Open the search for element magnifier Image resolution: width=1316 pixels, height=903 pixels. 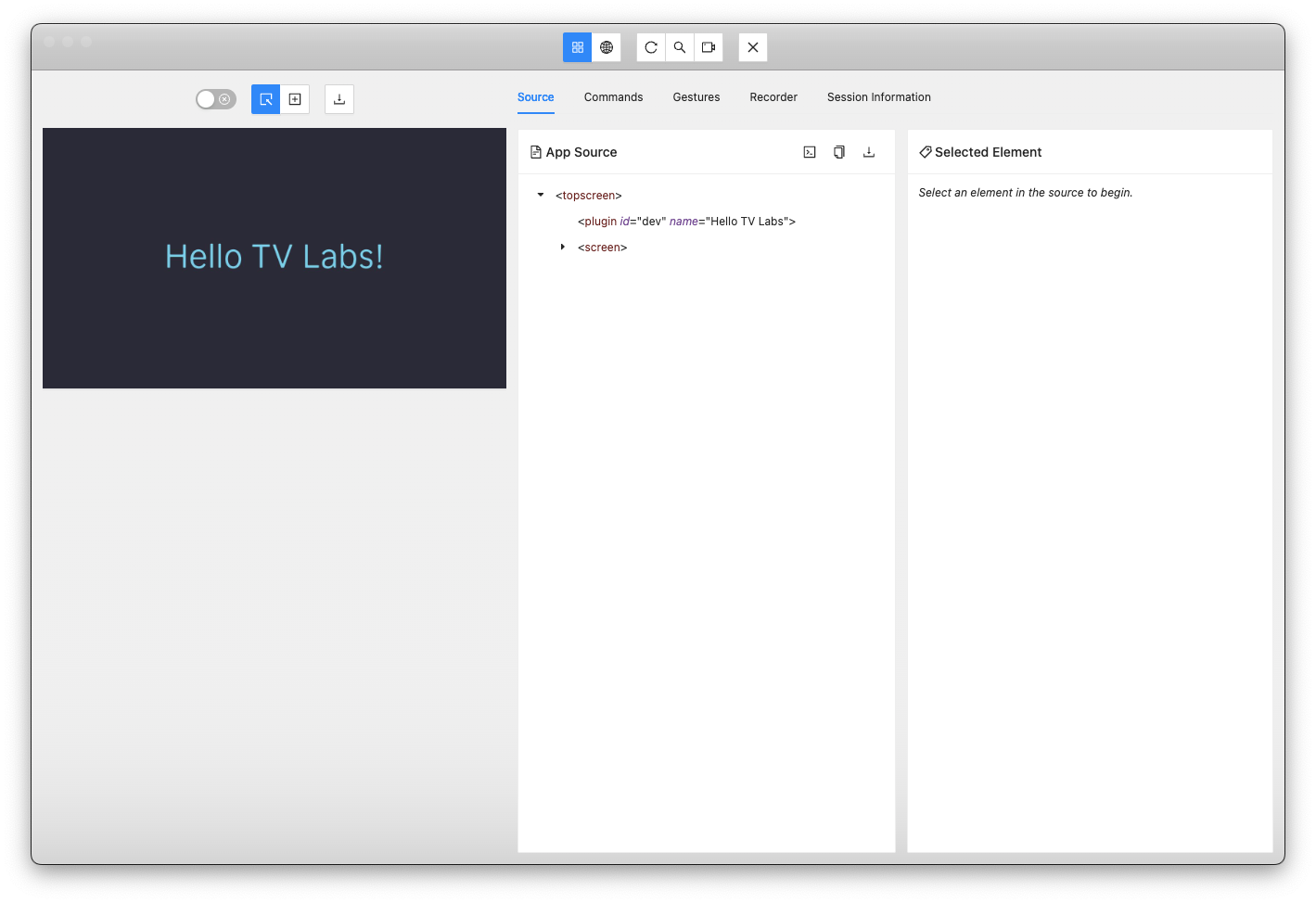(680, 47)
